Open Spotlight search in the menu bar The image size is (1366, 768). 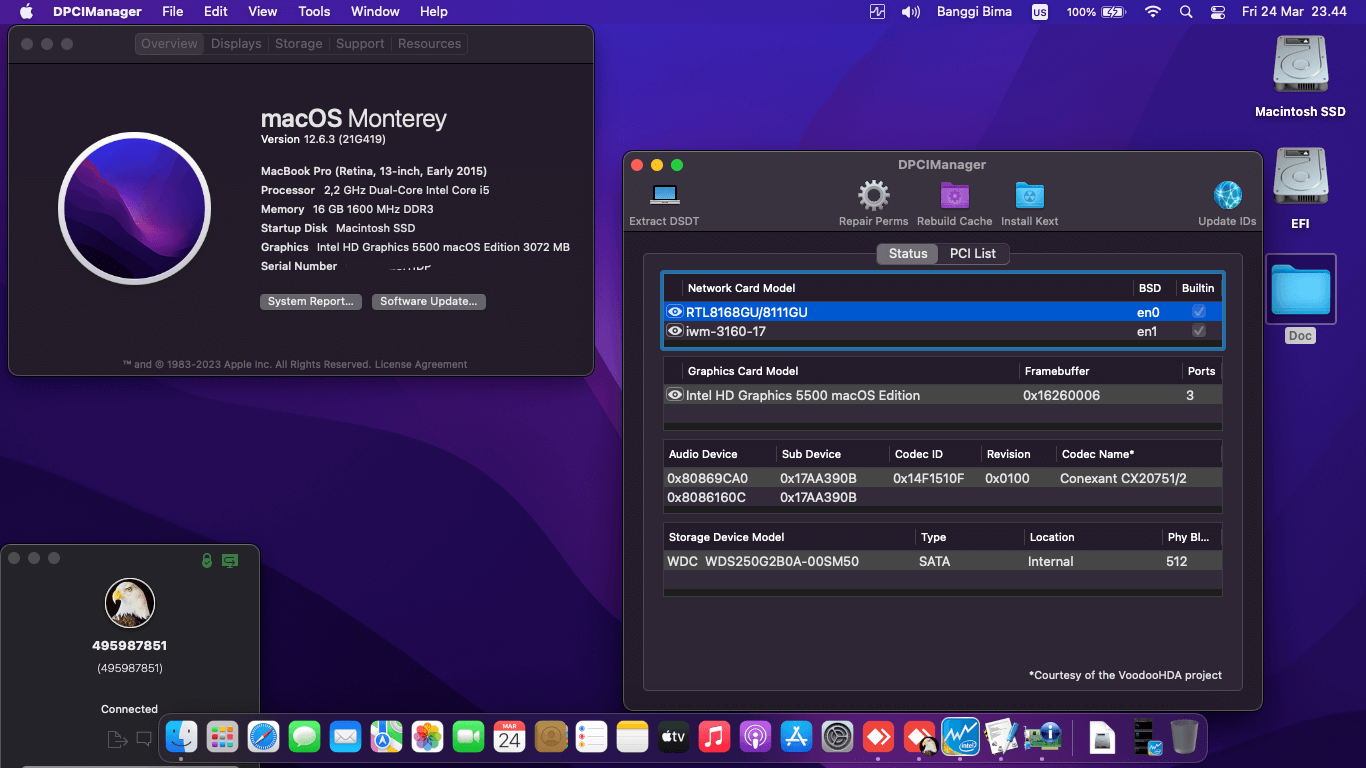[1186, 12]
